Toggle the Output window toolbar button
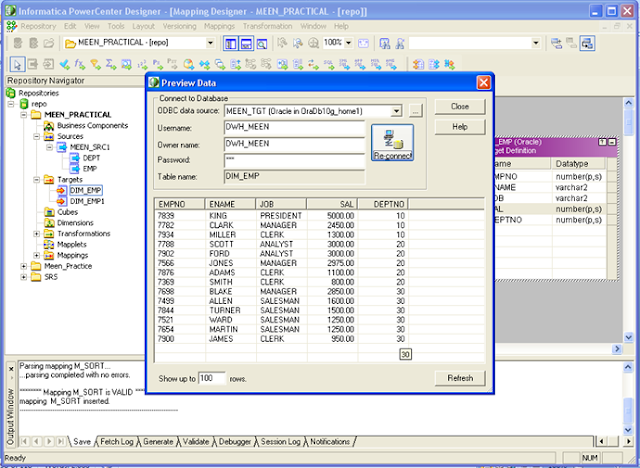The width and height of the screenshot is (640, 468). coord(246,43)
